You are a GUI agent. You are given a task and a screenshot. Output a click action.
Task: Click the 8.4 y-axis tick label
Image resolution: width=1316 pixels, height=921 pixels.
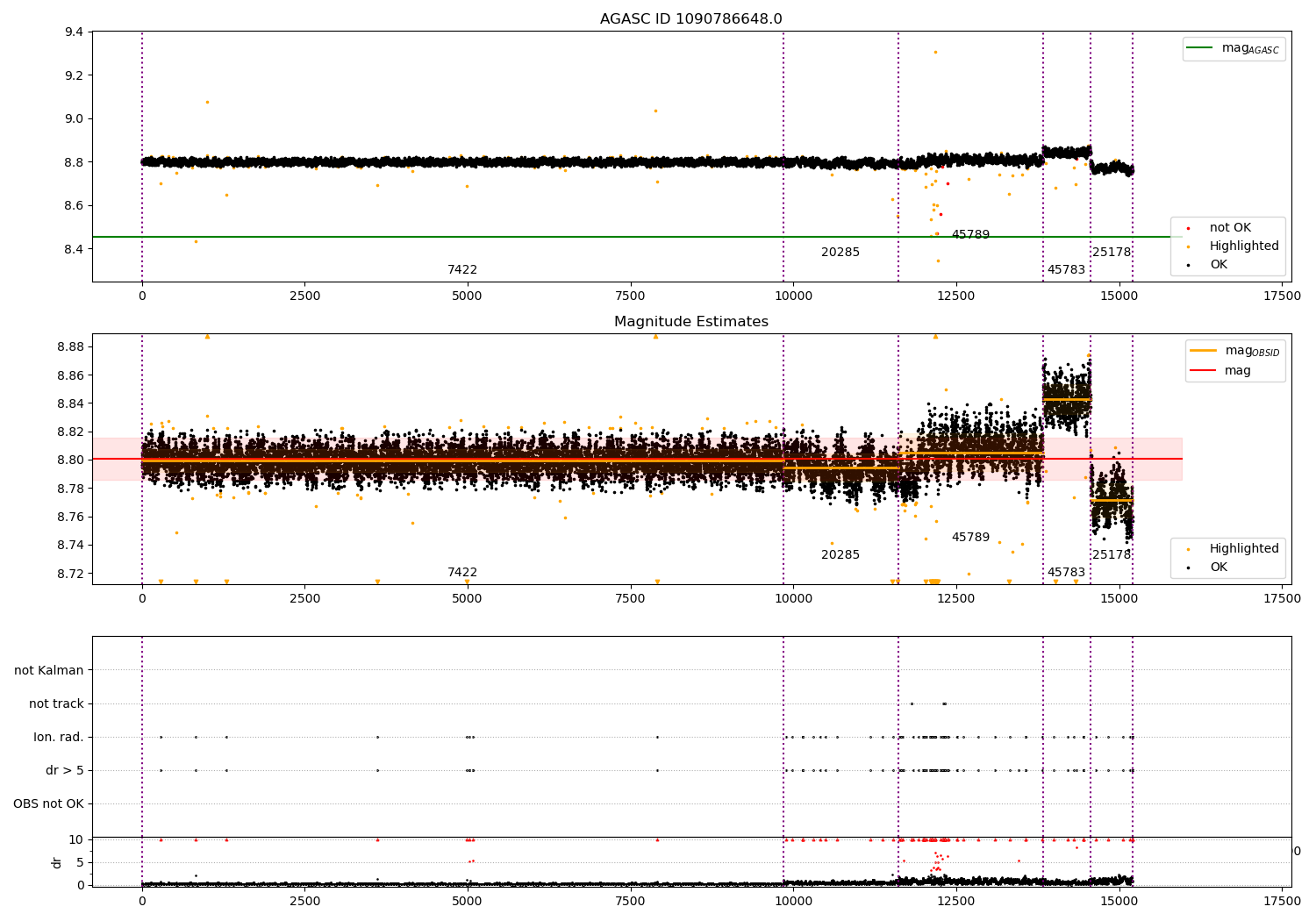tap(74, 249)
